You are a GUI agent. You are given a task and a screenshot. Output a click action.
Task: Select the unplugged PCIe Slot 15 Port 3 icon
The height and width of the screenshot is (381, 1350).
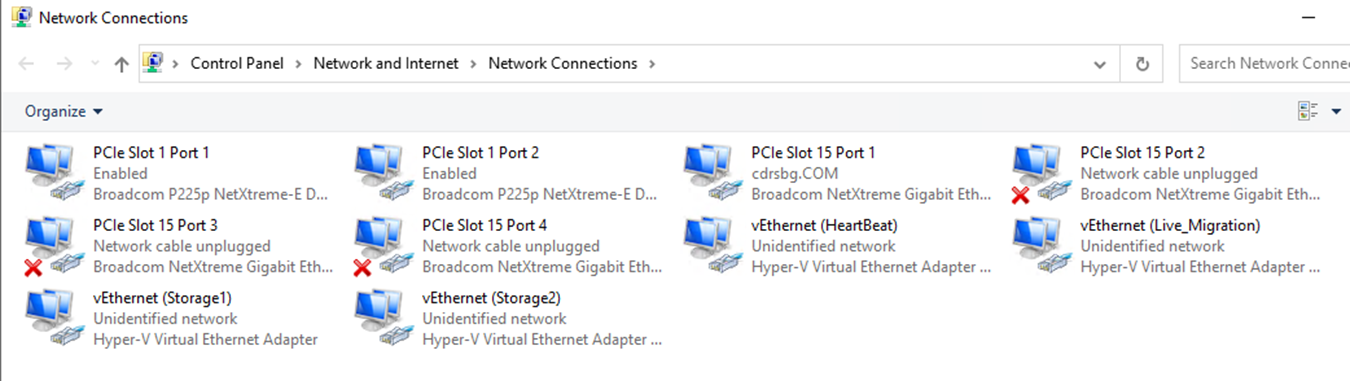[51, 246]
